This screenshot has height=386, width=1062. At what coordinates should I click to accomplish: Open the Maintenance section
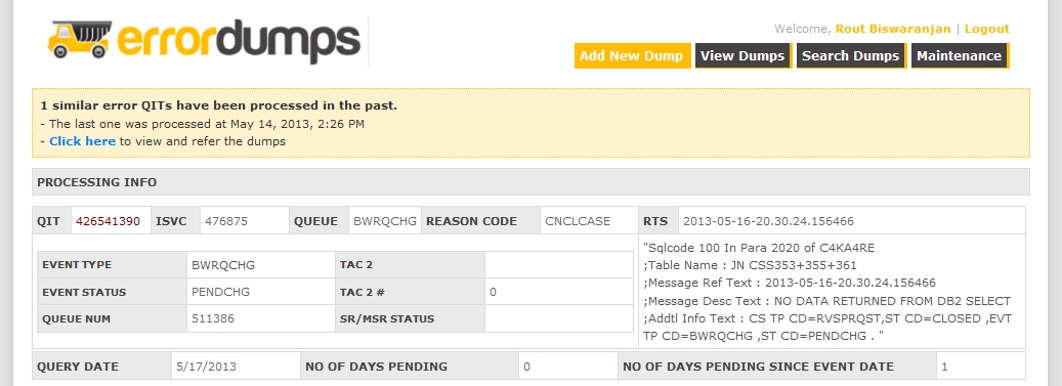pyautogui.click(x=959, y=56)
